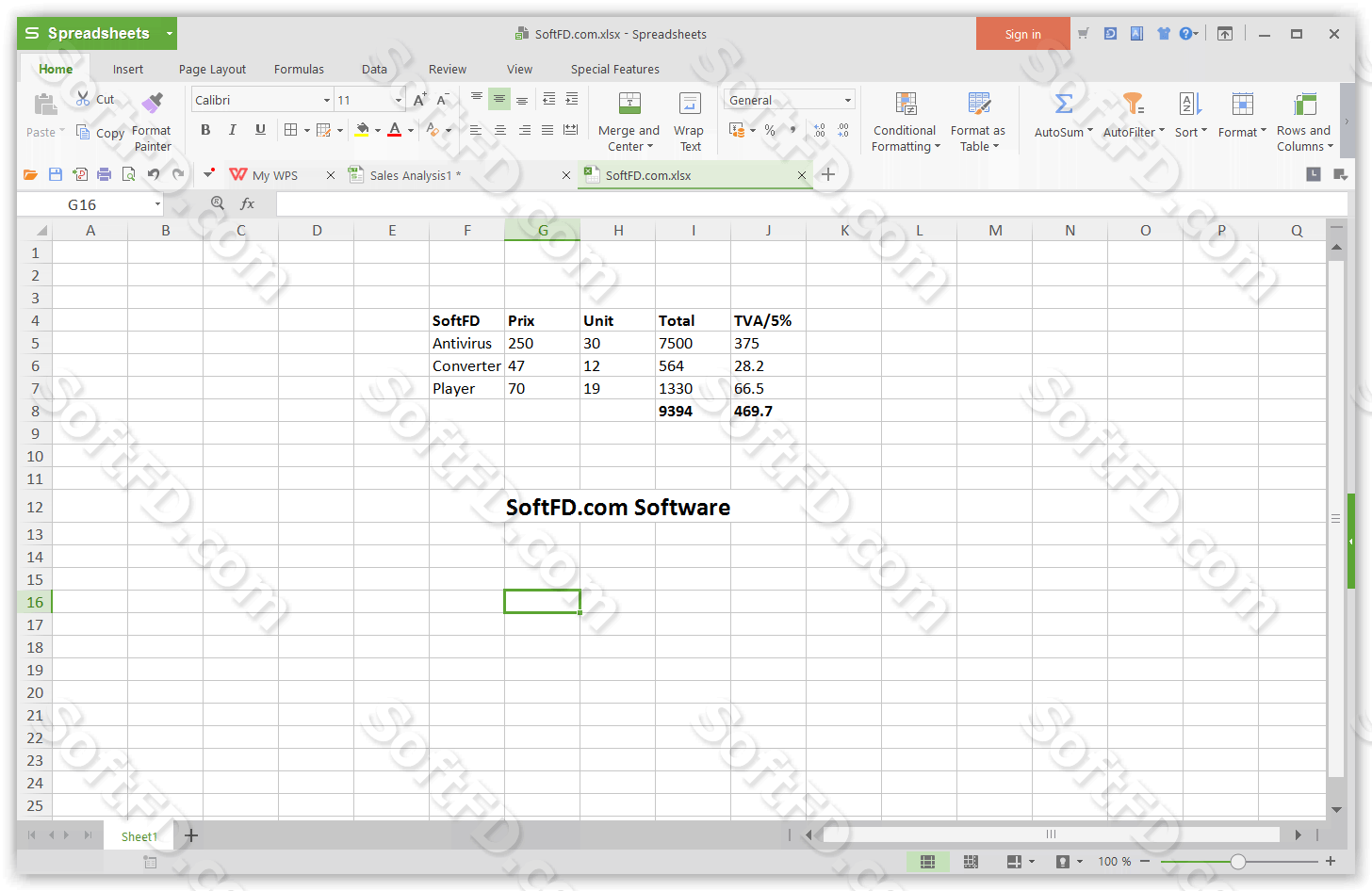Open Conditional Formatting menu

point(906,121)
